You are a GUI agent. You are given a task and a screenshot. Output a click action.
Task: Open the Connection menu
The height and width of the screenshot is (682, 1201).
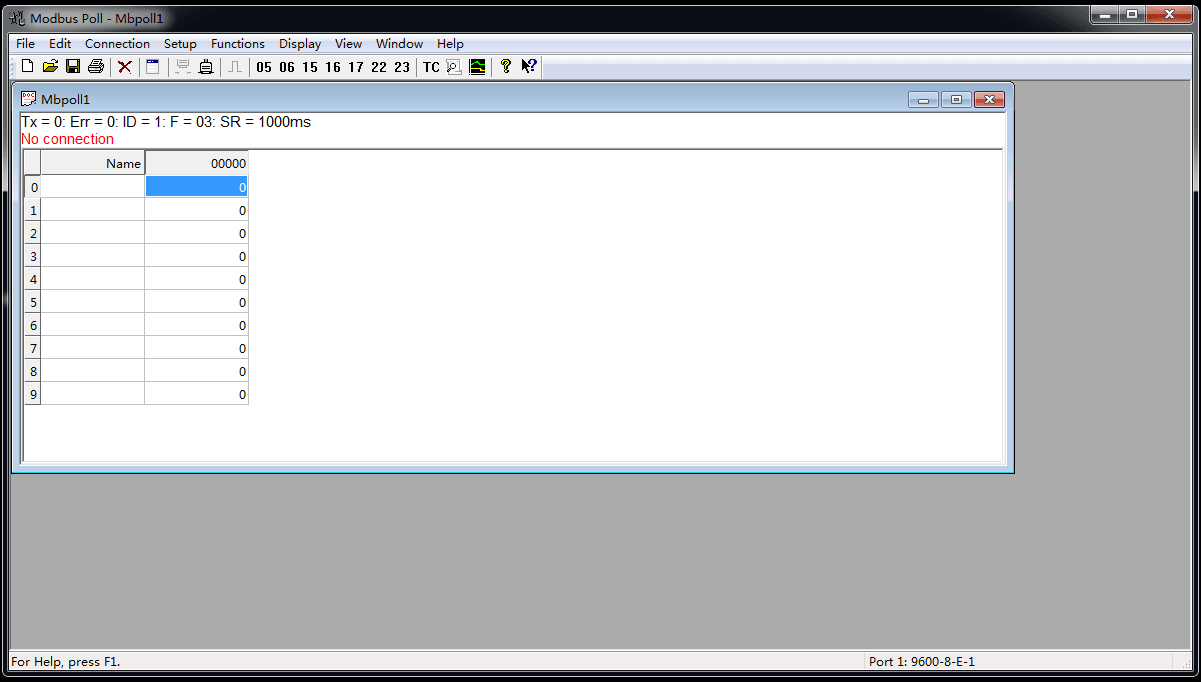(117, 44)
